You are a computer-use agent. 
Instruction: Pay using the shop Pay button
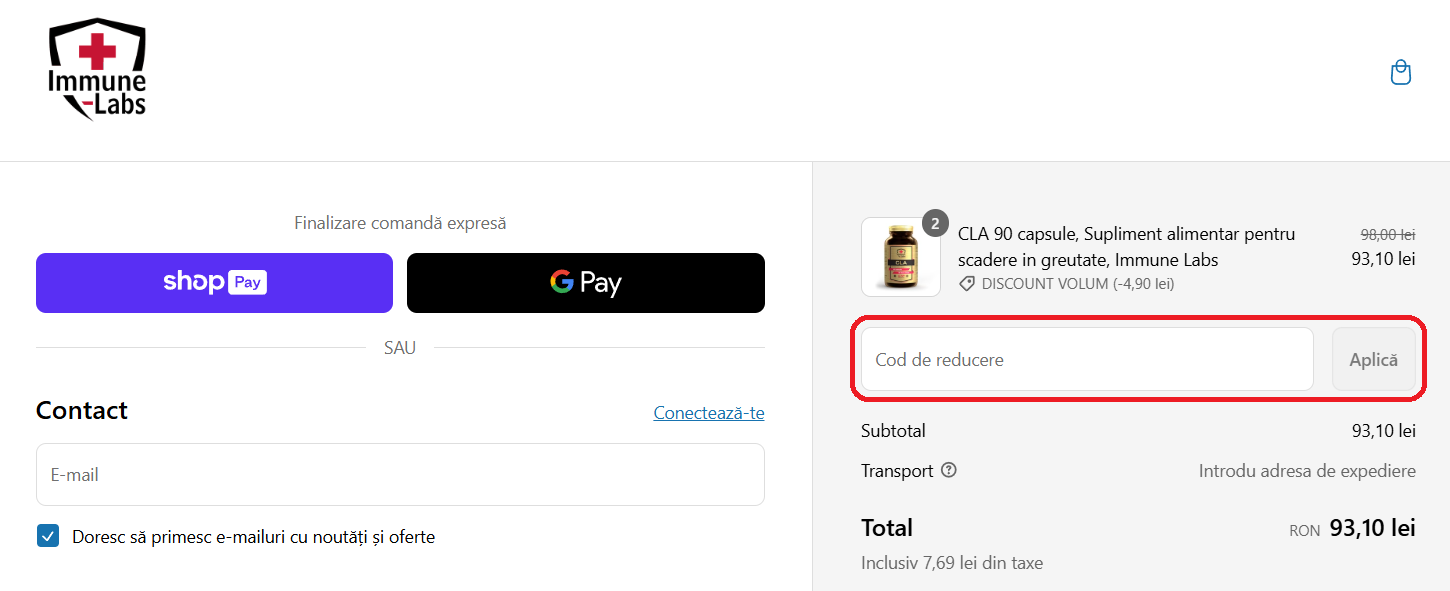[x=214, y=282]
